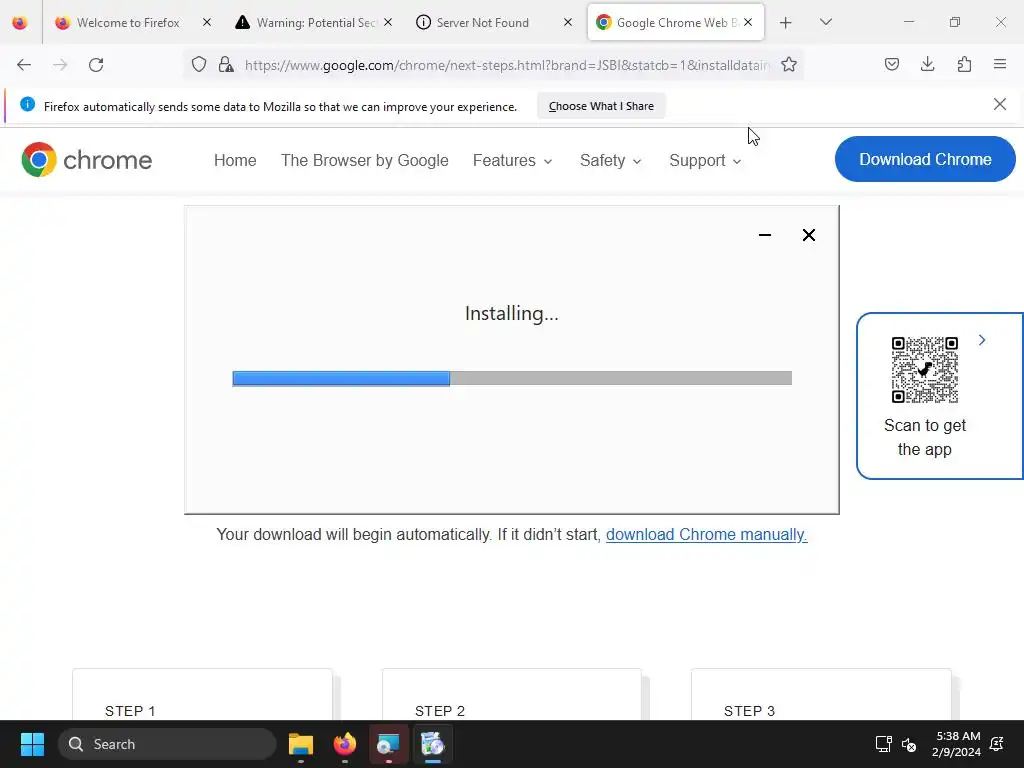
Task: Switch to Warning: Potential Security tab
Action: point(314,23)
